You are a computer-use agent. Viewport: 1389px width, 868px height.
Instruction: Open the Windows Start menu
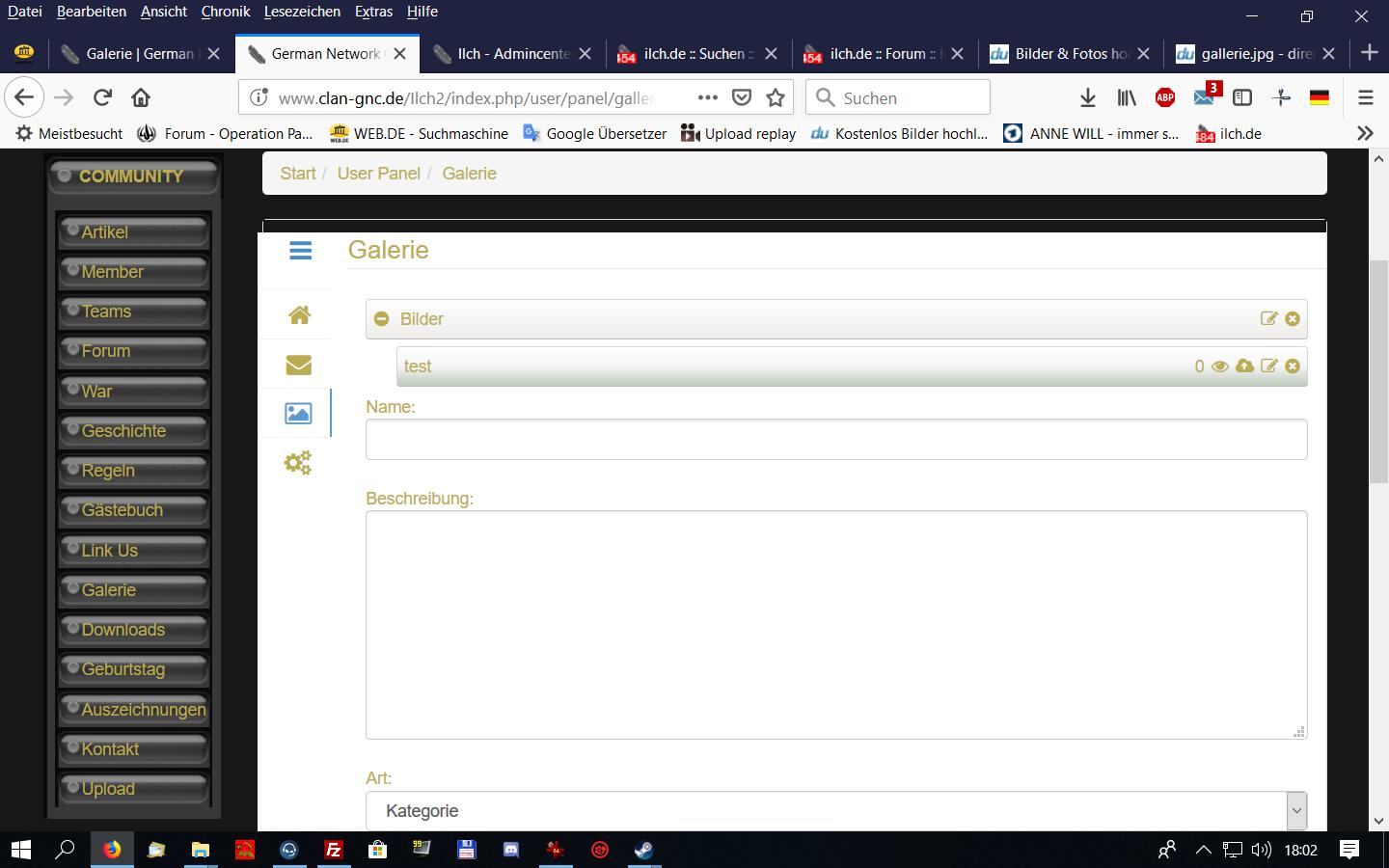(x=21, y=850)
